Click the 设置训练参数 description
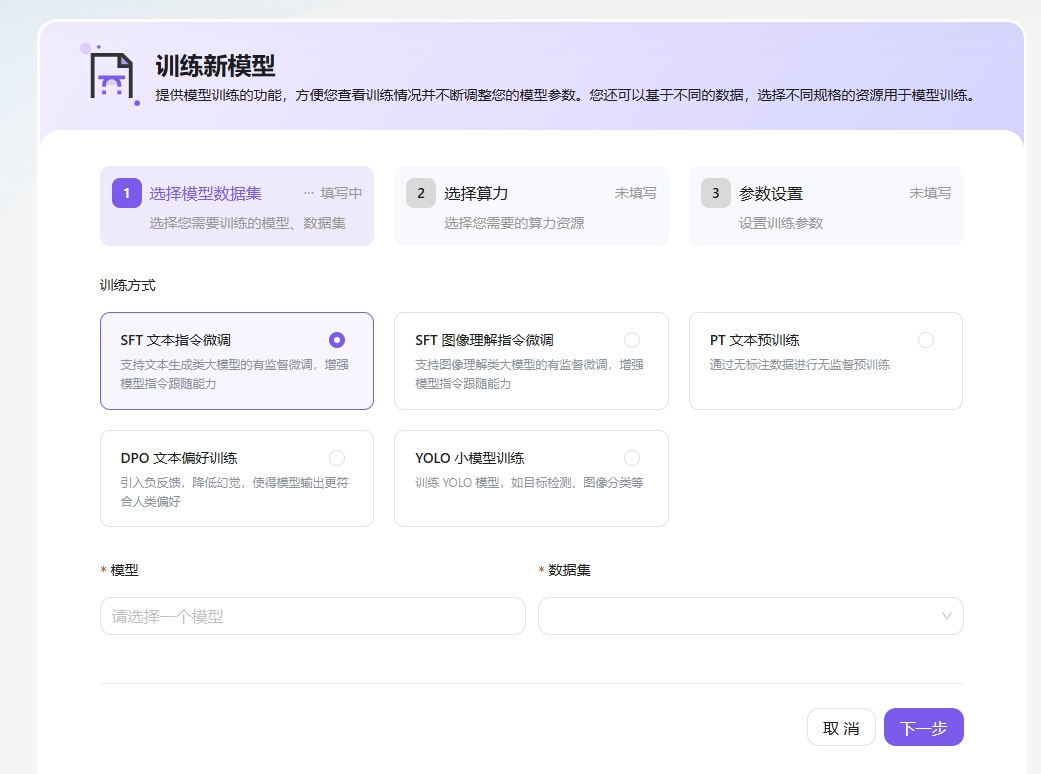 click(781, 223)
